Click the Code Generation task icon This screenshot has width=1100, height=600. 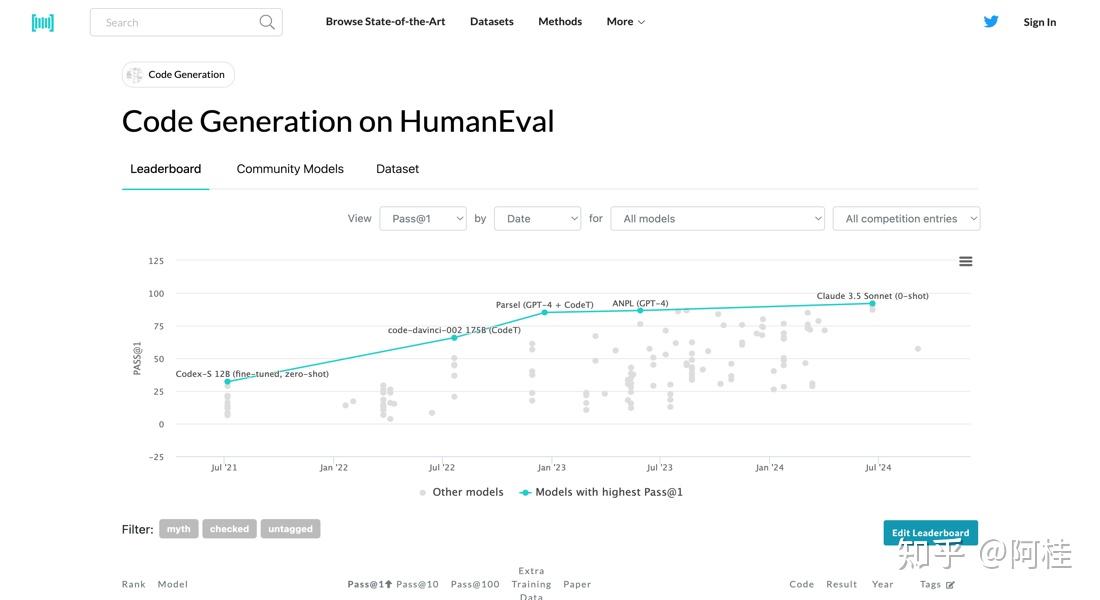click(135, 75)
